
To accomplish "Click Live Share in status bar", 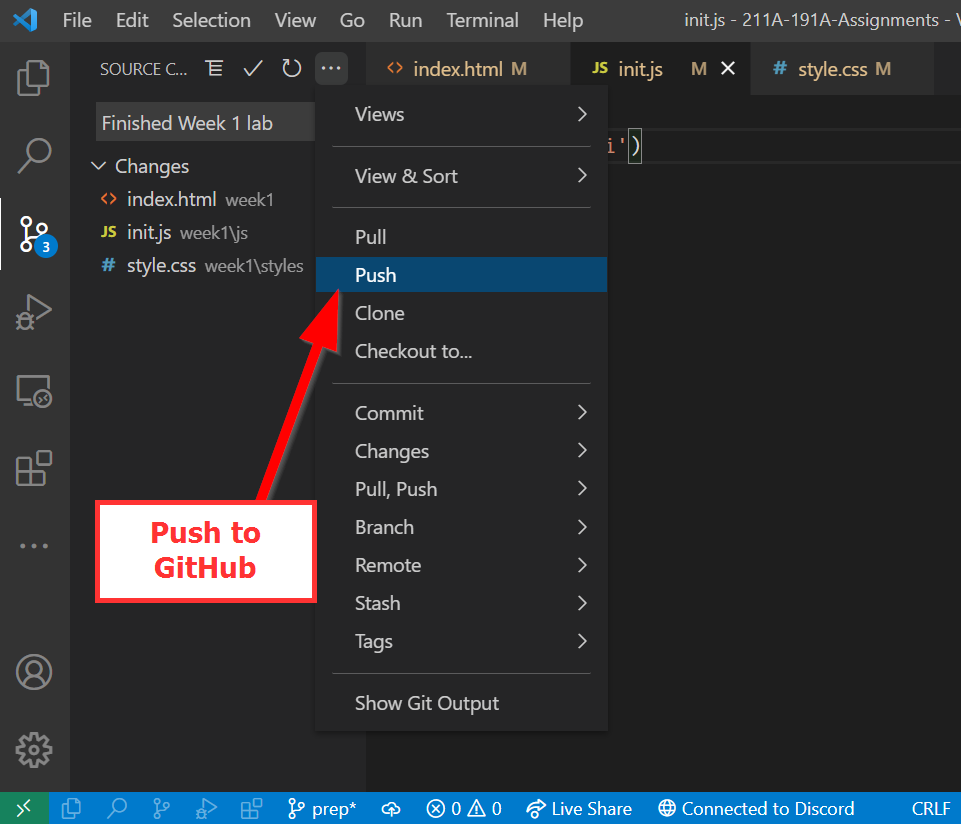I will tap(580, 809).
